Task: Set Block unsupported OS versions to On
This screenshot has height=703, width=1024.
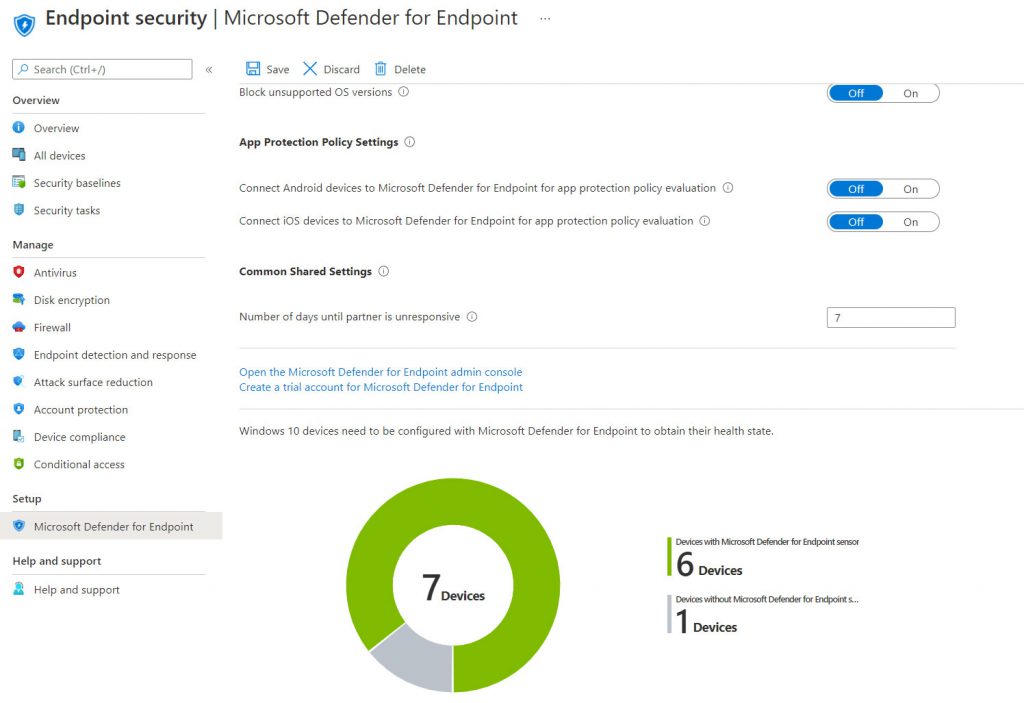Action: (910, 93)
